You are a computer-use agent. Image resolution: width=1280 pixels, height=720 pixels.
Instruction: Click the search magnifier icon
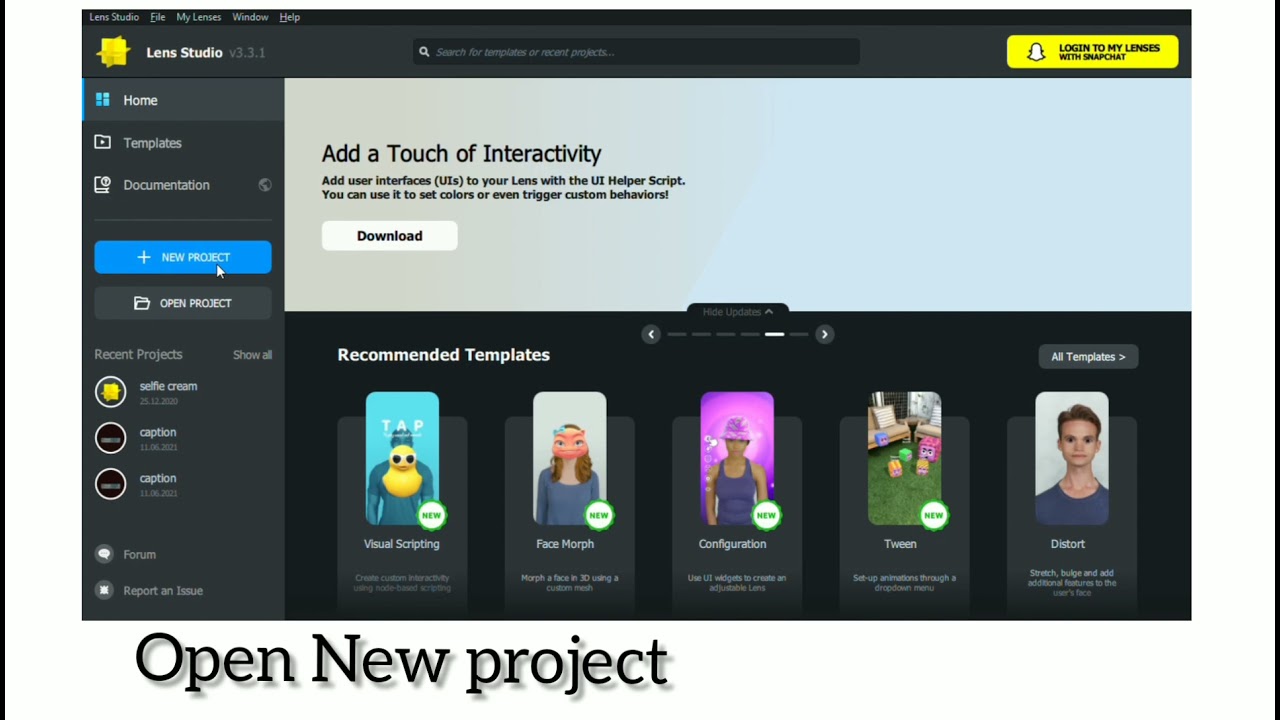424,52
